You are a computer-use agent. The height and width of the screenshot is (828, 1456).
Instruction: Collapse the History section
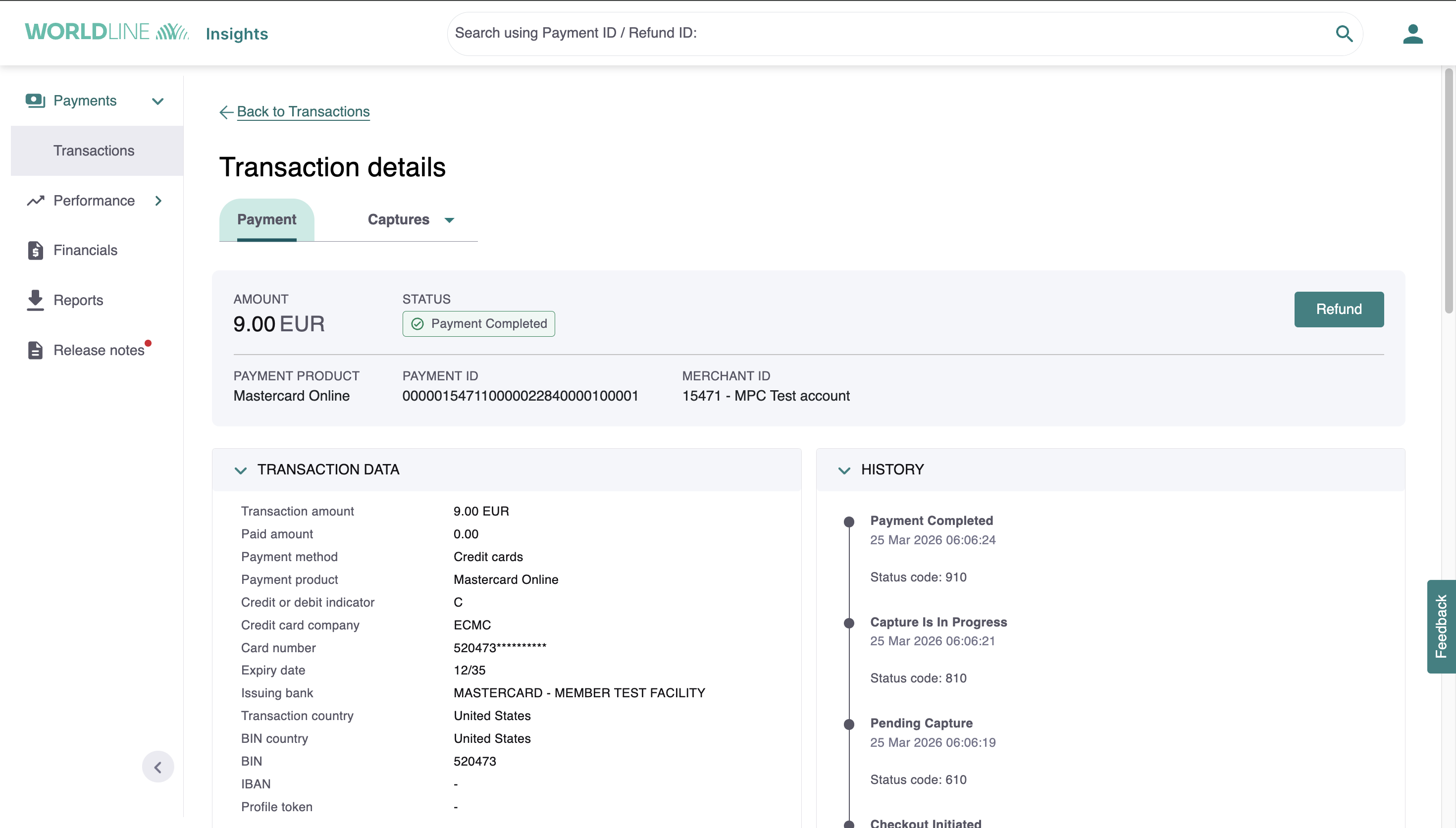click(x=844, y=470)
